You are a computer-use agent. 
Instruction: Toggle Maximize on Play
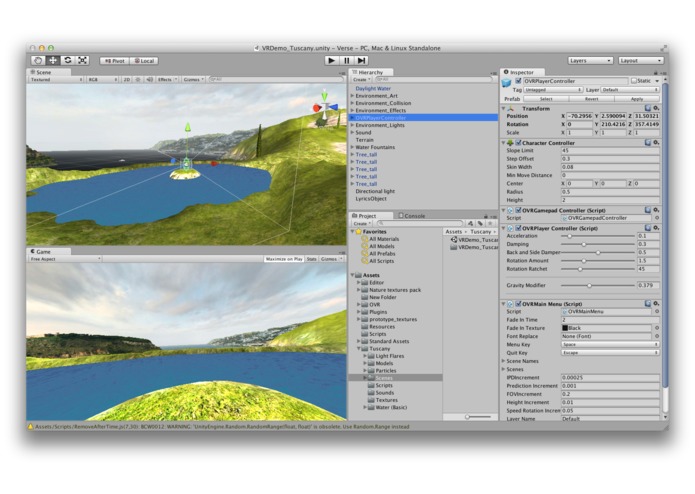284,259
